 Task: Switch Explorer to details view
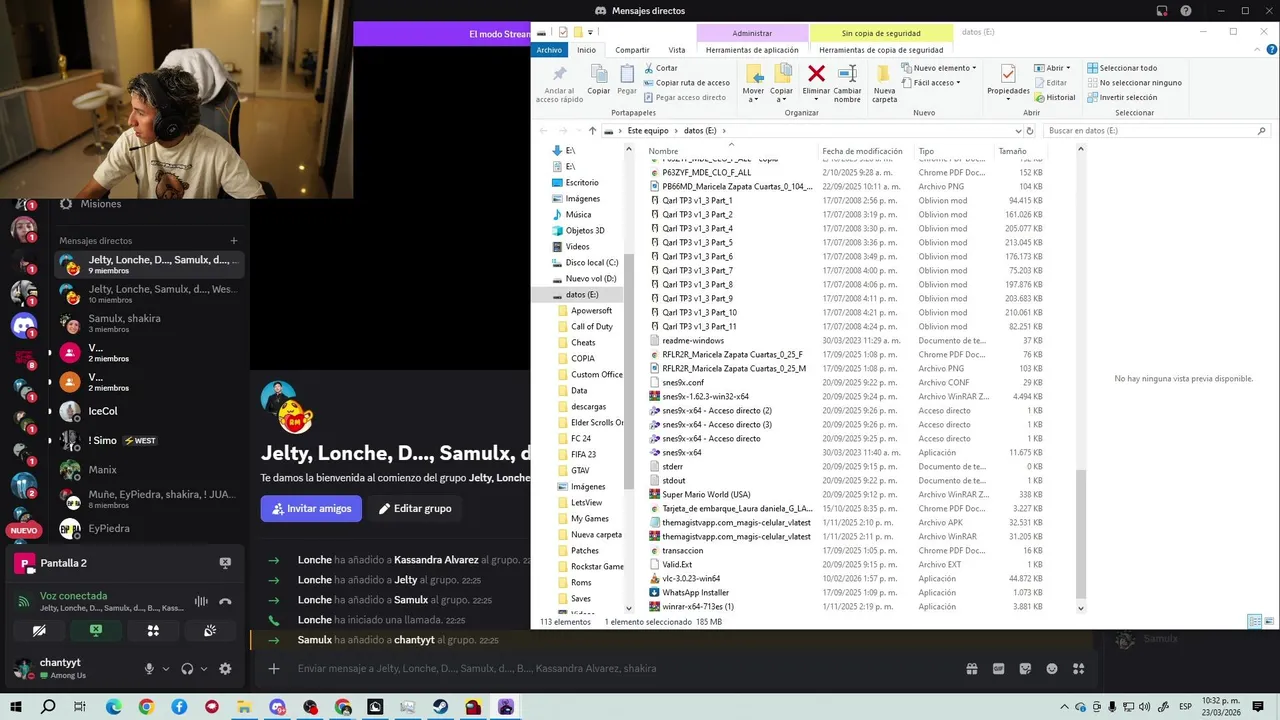1254,622
